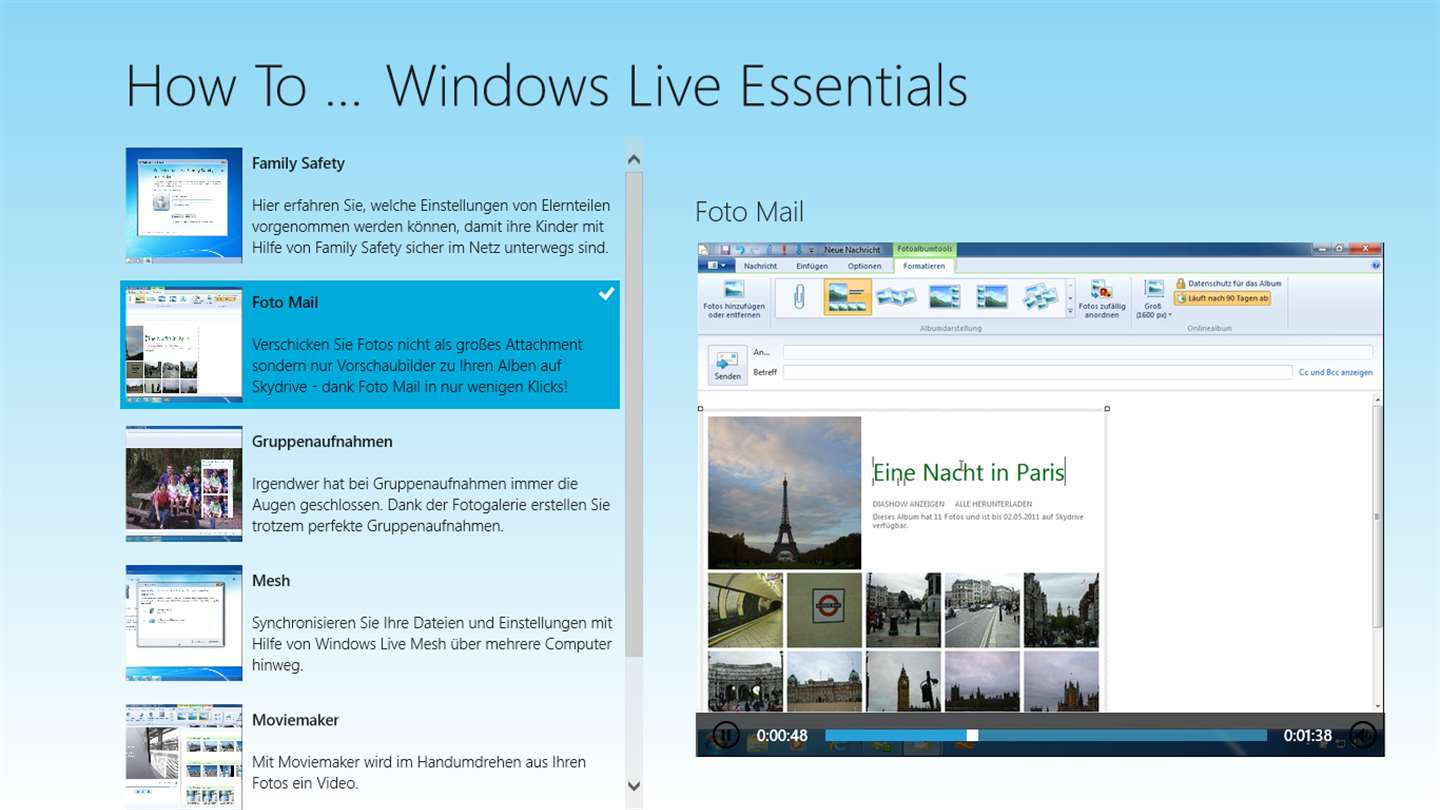This screenshot has width=1440, height=810.
Task: Select the Big Ben photo
Action: click(x=903, y=681)
